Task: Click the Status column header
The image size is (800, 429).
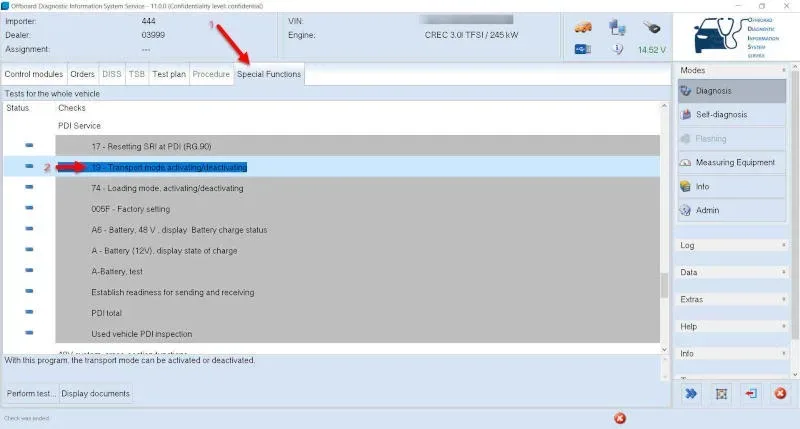Action: pos(18,108)
